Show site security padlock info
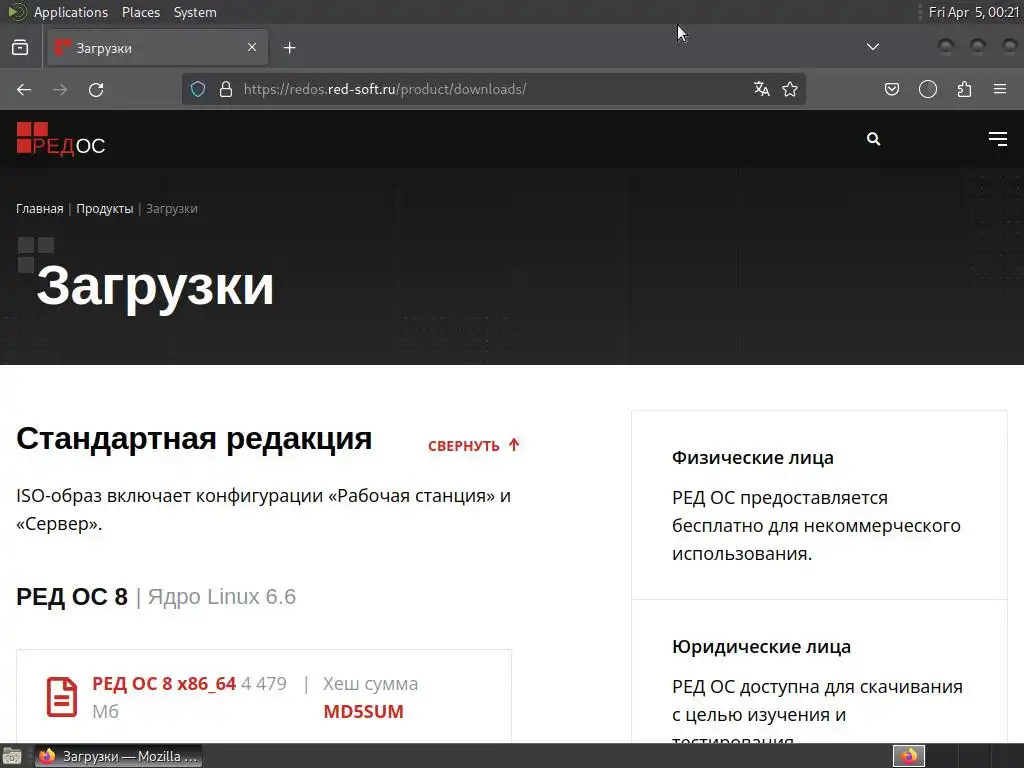The width and height of the screenshot is (1024, 768). click(226, 89)
